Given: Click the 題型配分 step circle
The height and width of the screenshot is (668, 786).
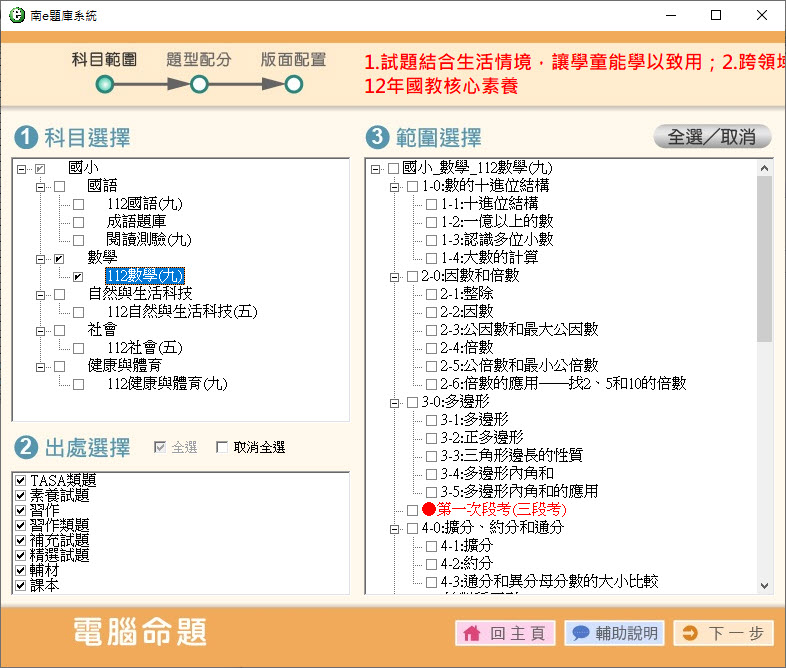Looking at the screenshot, I should click(x=199, y=85).
